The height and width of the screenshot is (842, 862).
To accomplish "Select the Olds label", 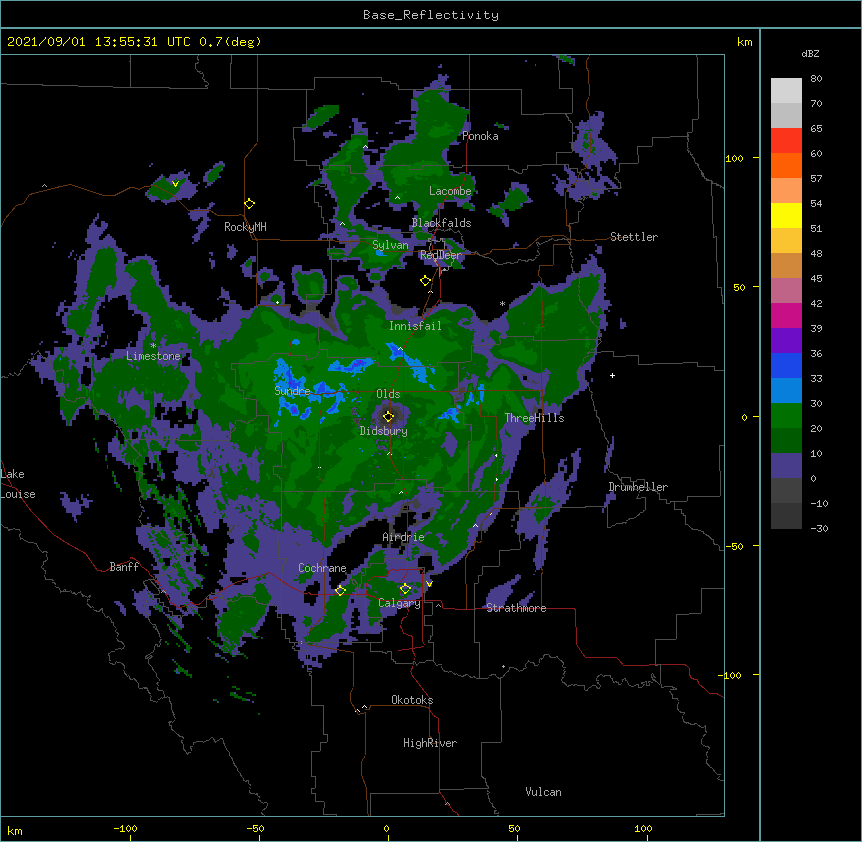I will click(388, 394).
